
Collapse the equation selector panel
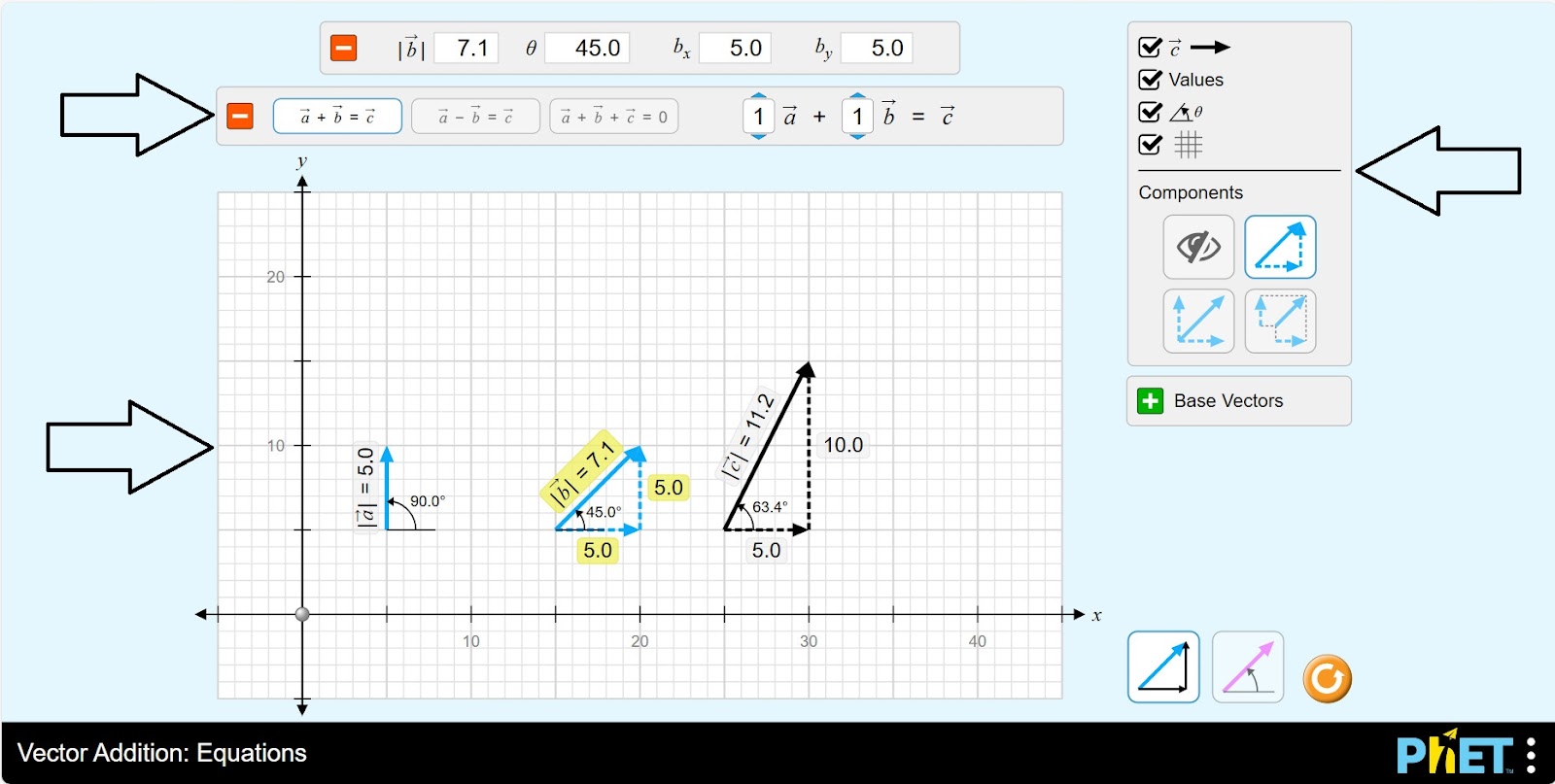pos(240,117)
